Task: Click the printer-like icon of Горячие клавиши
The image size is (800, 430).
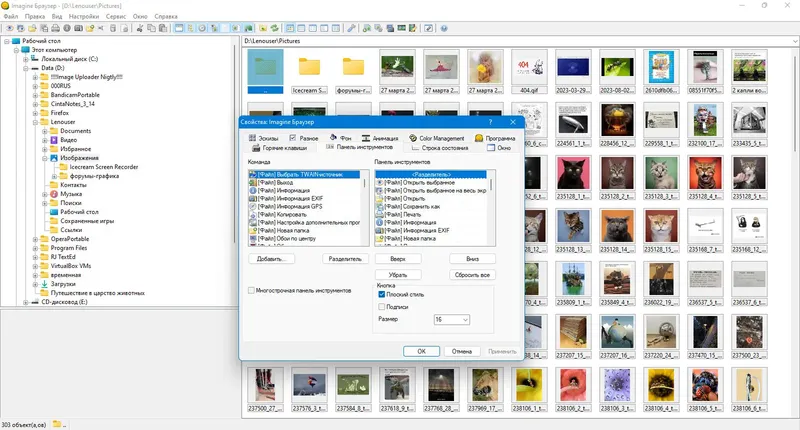Action: pyautogui.click(x=256, y=147)
